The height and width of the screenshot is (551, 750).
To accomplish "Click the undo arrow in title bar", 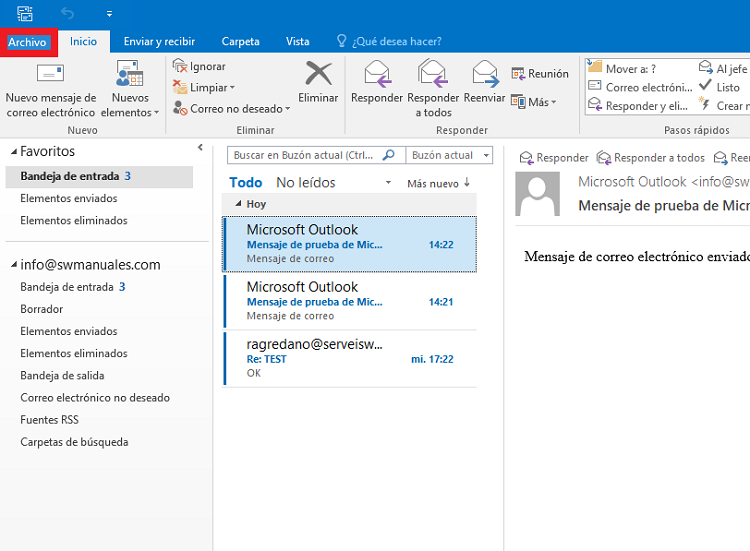I will coord(67,13).
